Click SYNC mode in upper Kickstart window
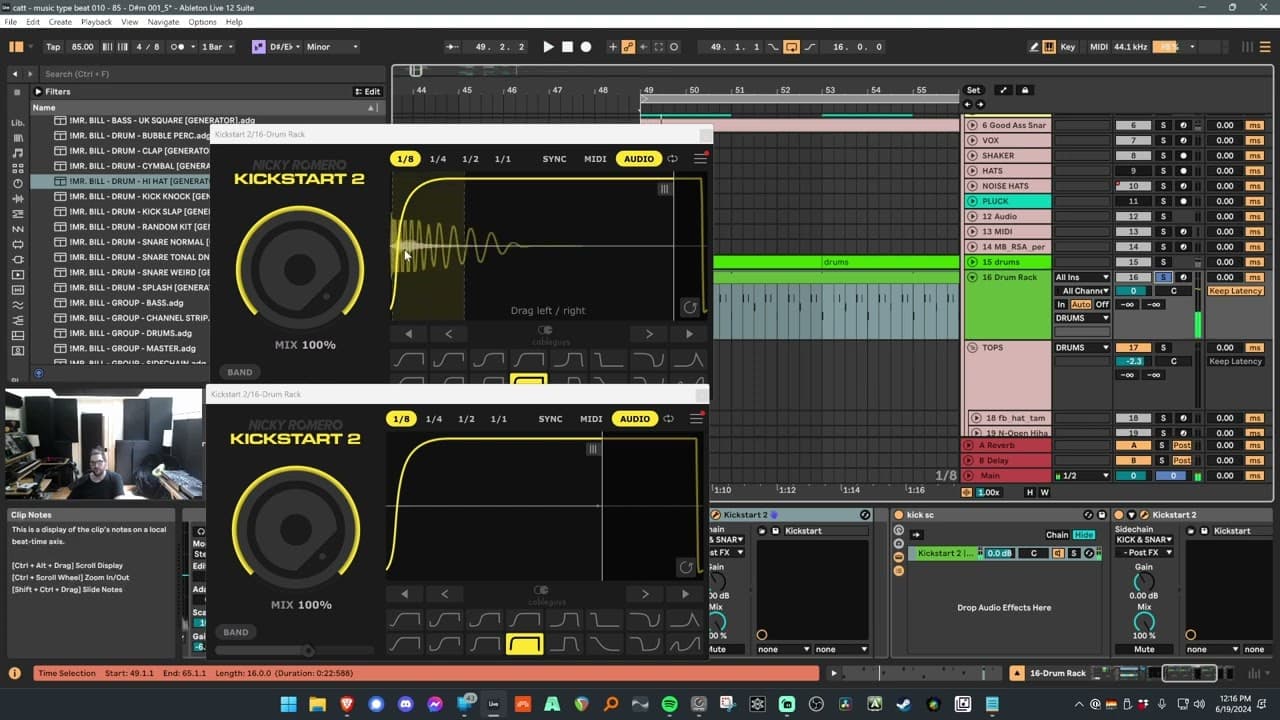 click(x=554, y=159)
